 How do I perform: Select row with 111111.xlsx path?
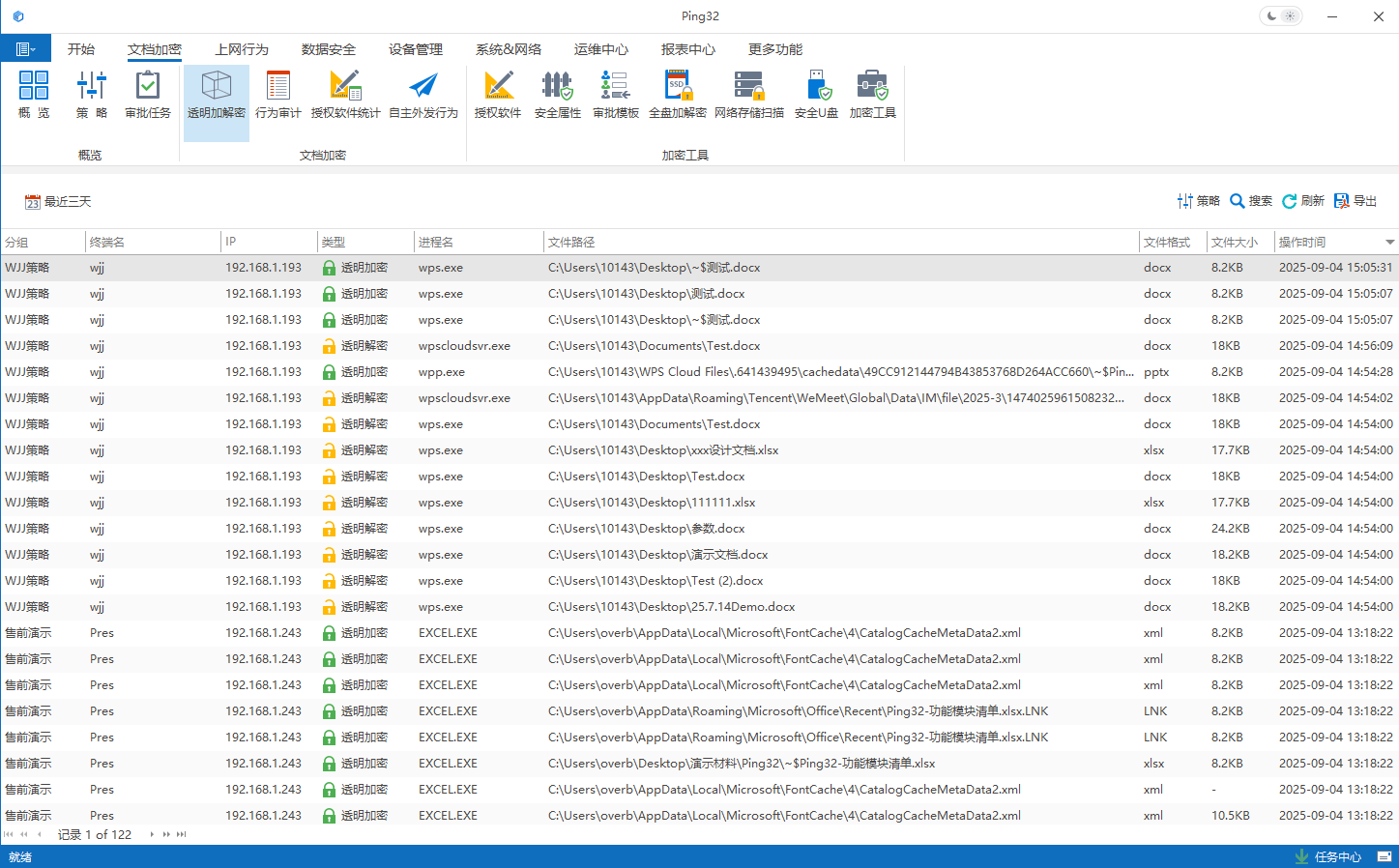[x=699, y=503]
